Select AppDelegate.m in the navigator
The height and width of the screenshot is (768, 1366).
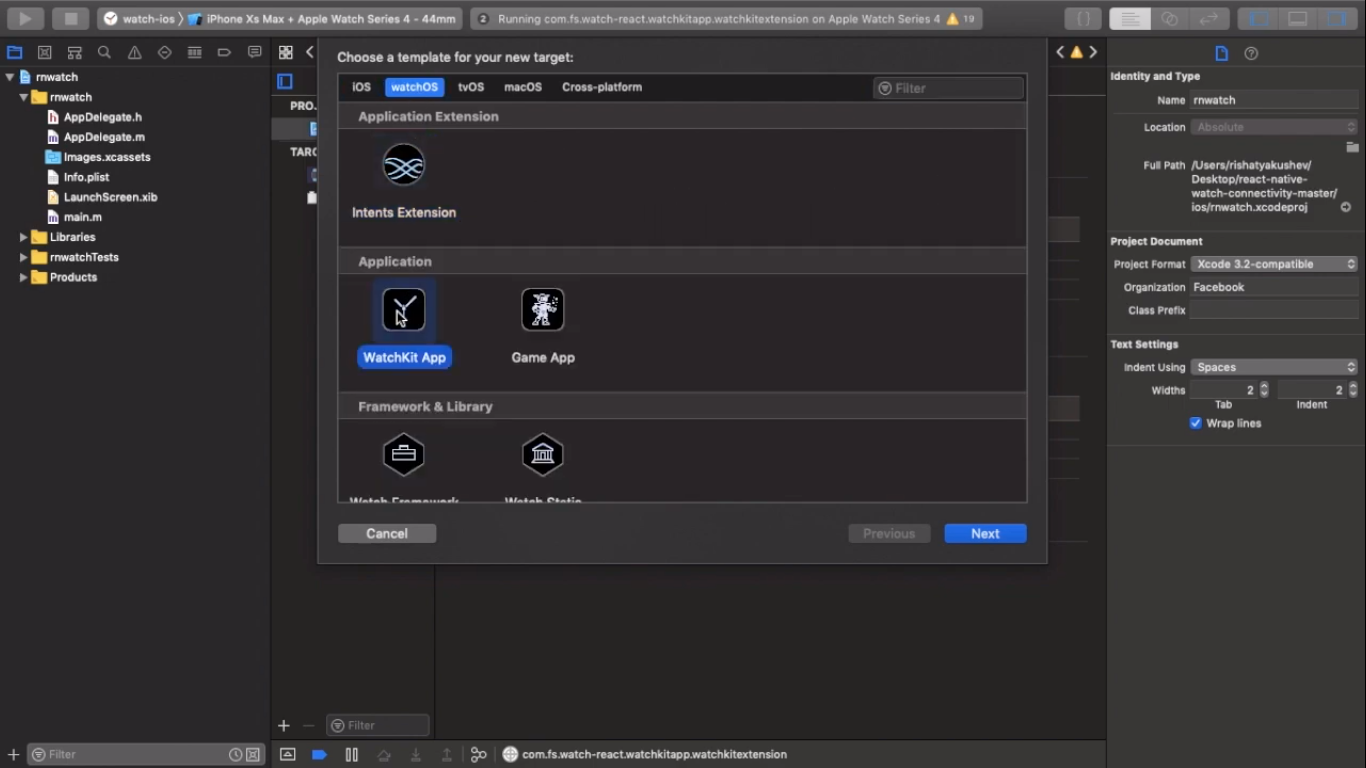click(104, 137)
